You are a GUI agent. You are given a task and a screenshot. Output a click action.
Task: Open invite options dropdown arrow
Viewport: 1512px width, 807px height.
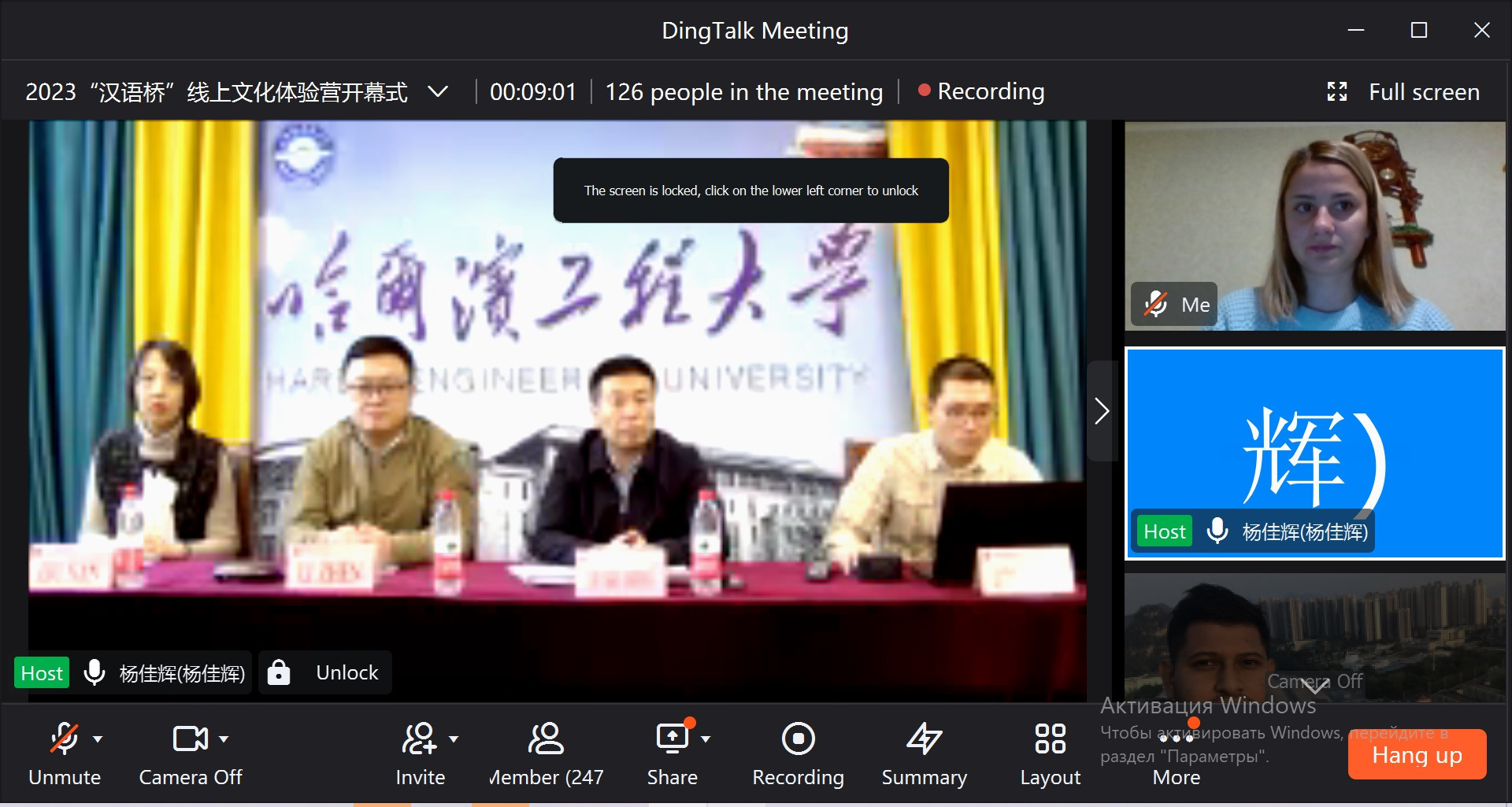pos(454,739)
